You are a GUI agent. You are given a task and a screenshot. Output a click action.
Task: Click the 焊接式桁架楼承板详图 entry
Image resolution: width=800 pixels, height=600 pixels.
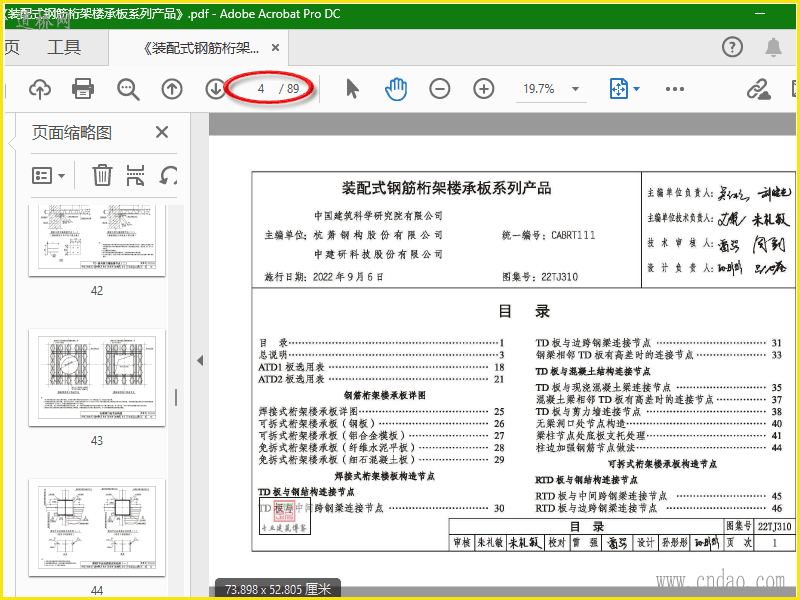pos(381,411)
